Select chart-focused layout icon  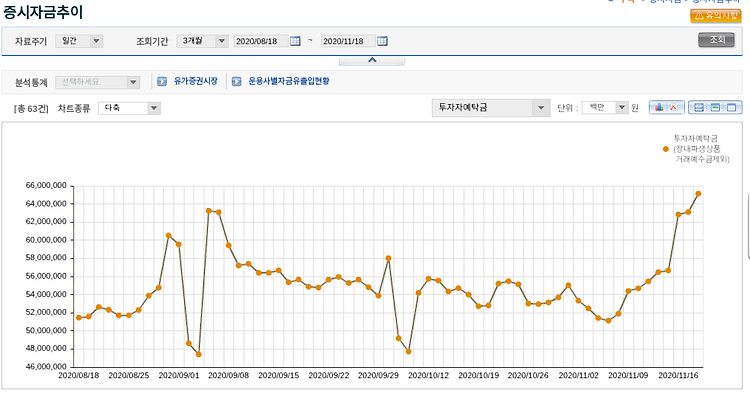coord(715,108)
